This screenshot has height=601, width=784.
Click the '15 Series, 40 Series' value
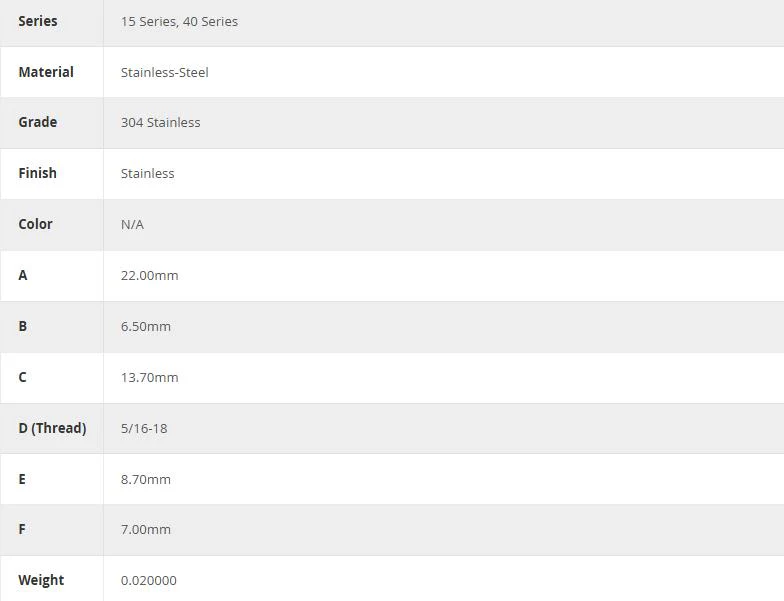179,22
